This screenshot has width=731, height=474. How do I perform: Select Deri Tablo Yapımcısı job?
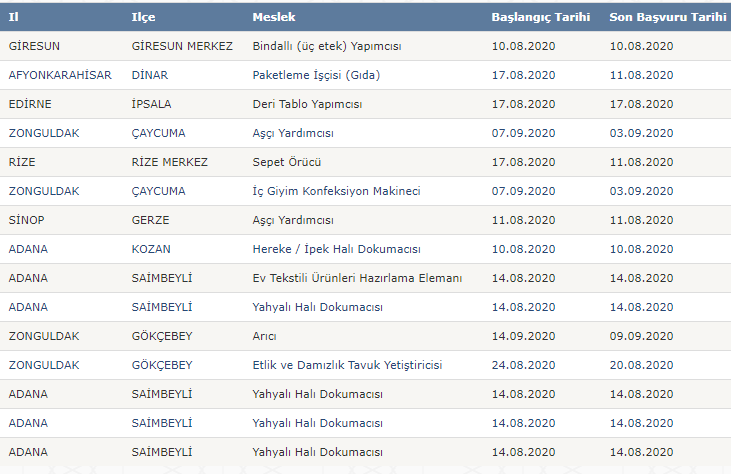[x=307, y=104]
